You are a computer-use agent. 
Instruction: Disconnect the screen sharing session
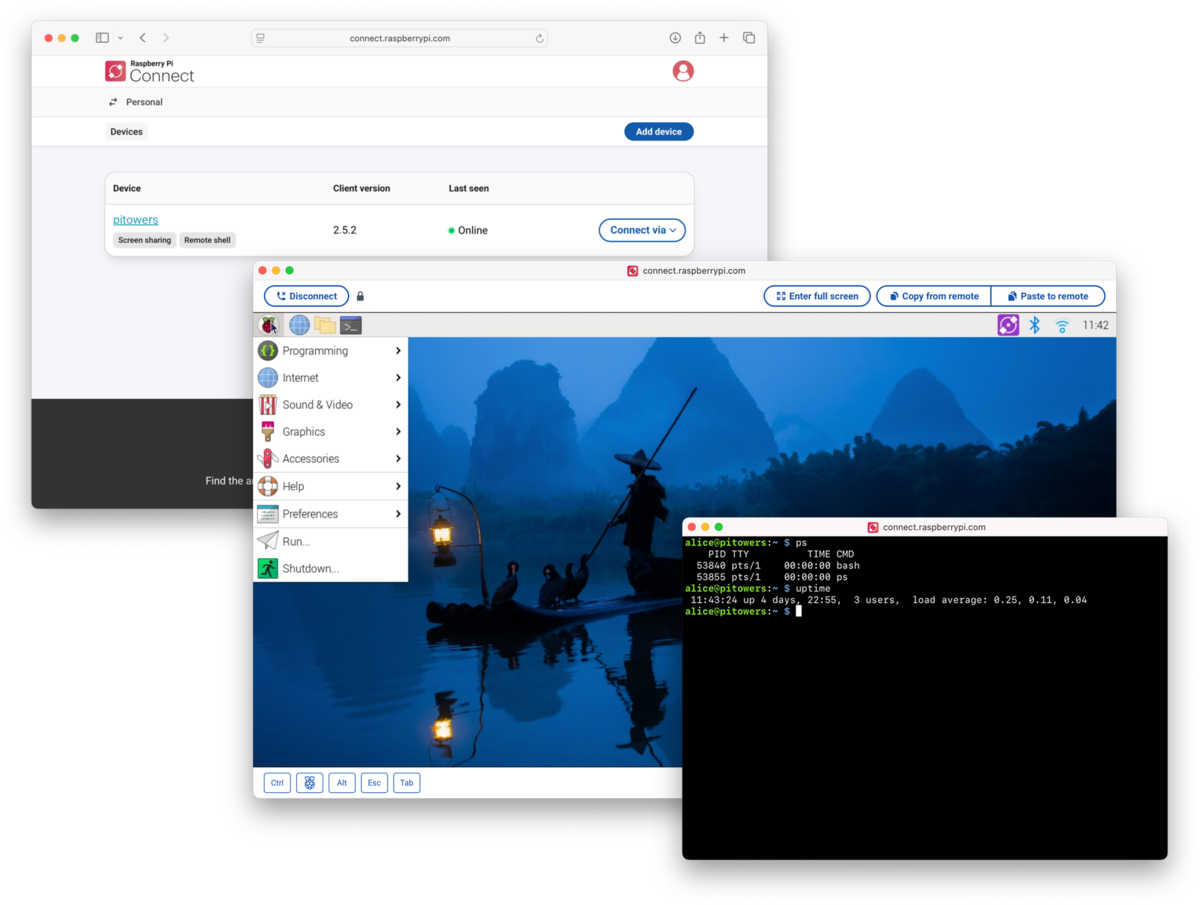point(306,296)
